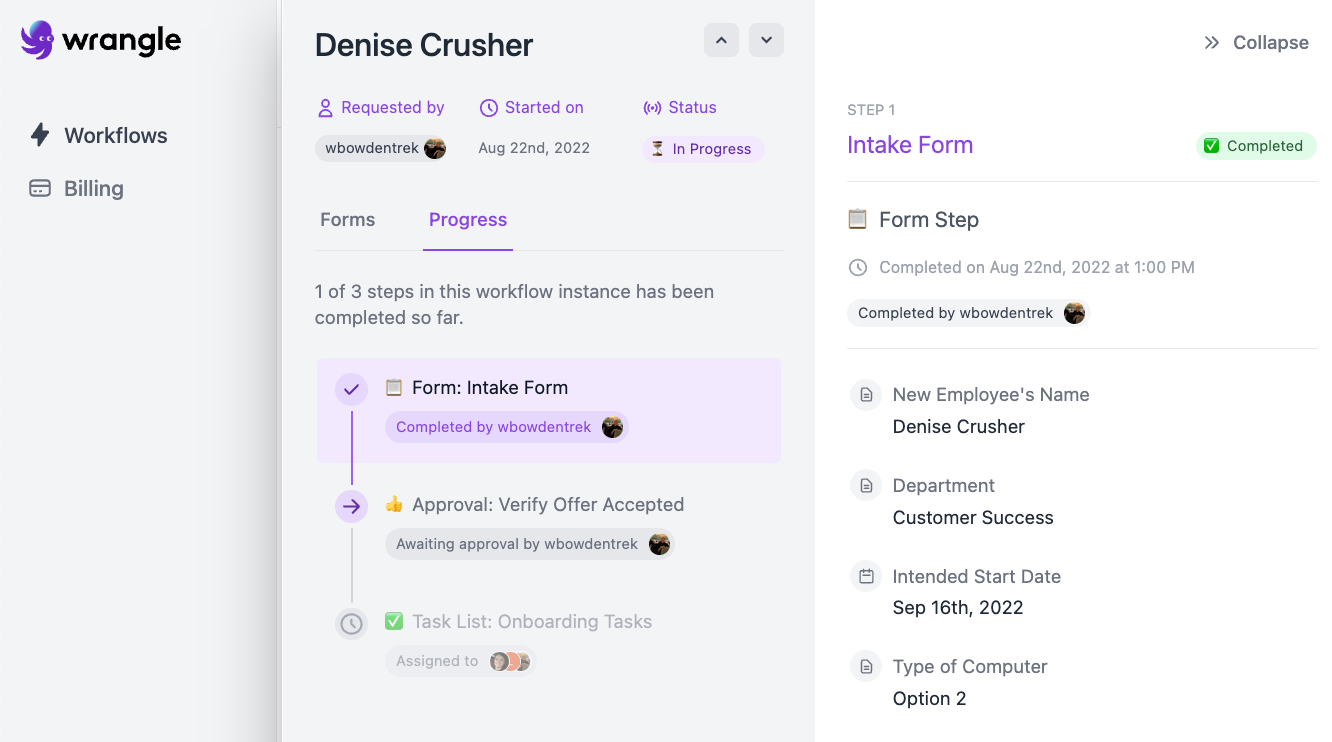Click the Wrangle octopus logo

pyautogui.click(x=37, y=40)
